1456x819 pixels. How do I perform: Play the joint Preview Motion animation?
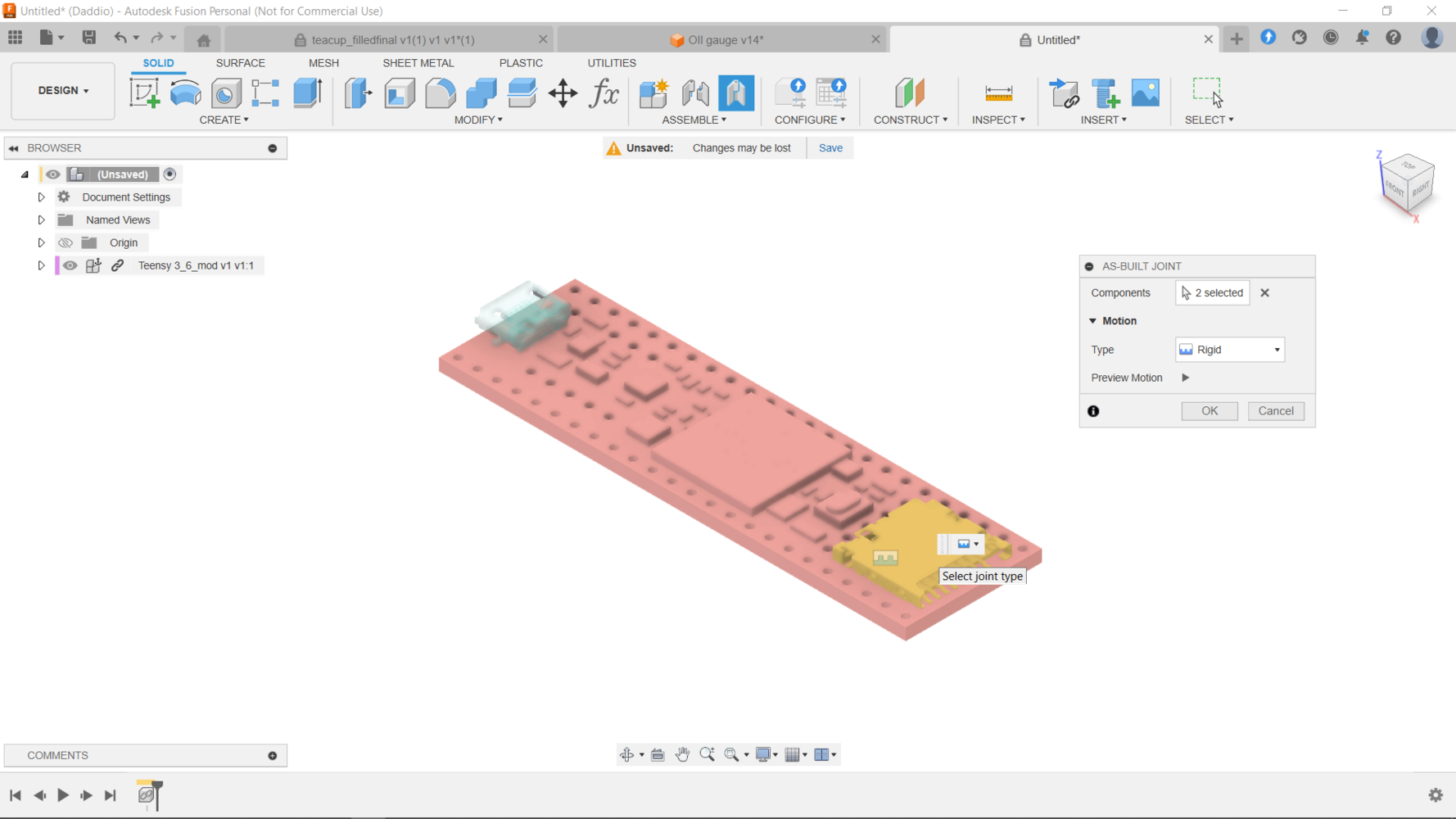pyautogui.click(x=1185, y=378)
